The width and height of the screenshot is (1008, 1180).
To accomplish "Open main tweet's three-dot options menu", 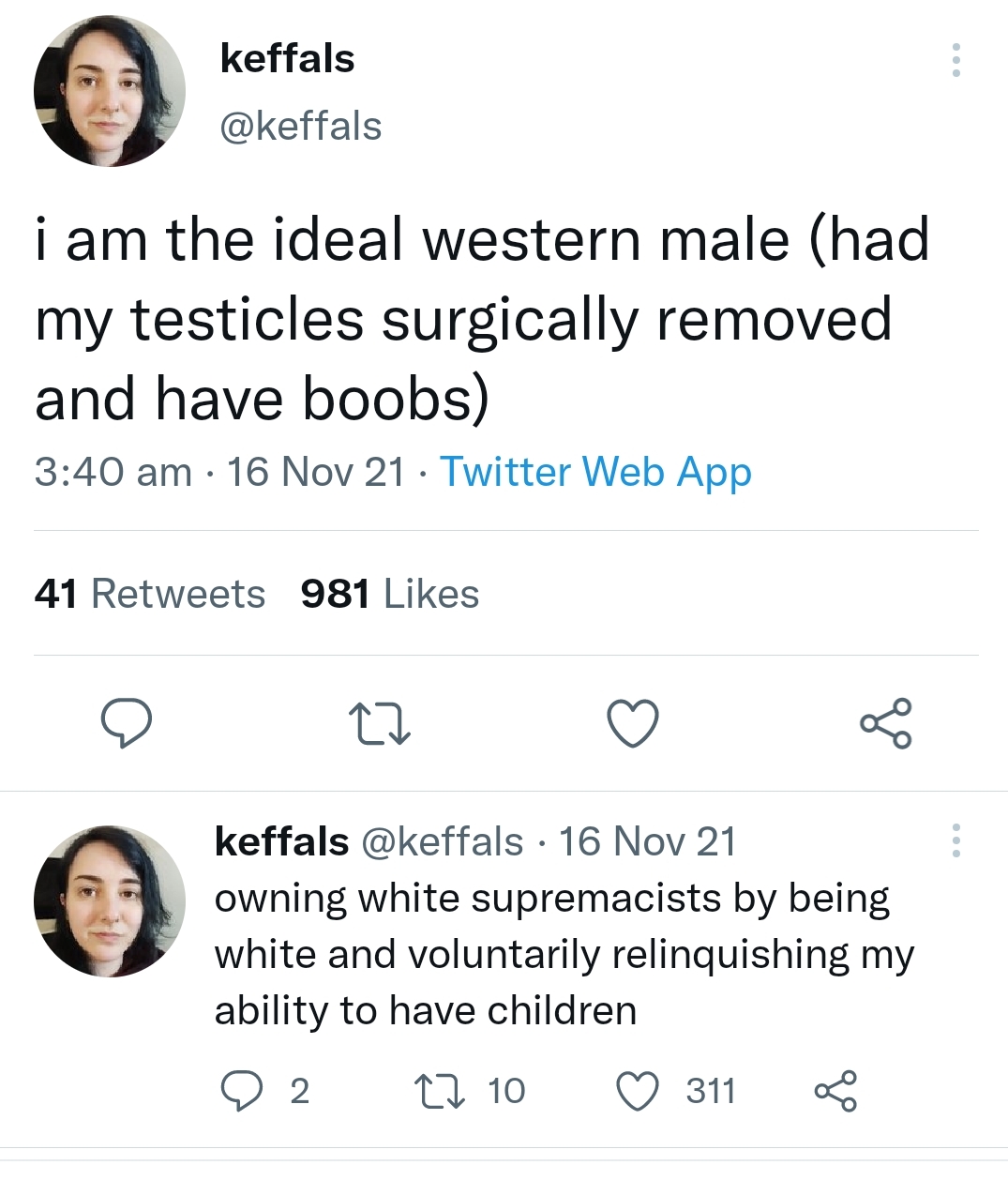I will point(955,60).
